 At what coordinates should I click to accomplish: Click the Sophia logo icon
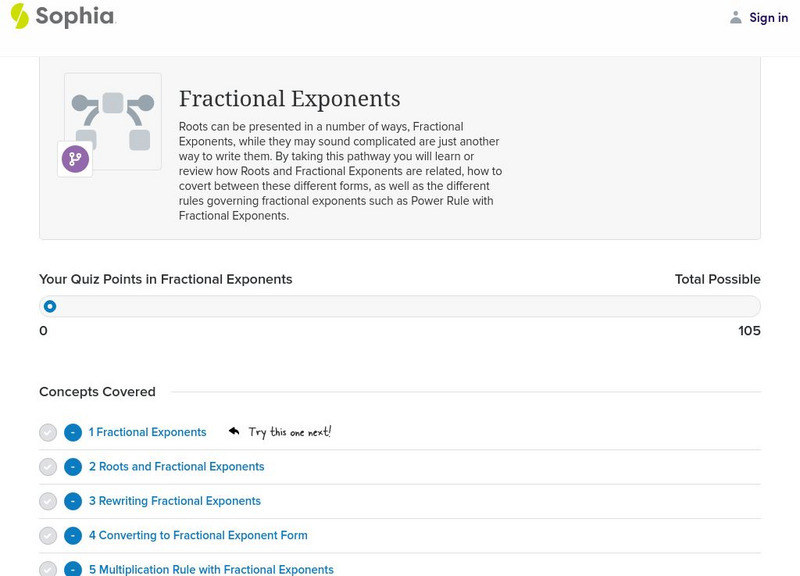tap(20, 16)
